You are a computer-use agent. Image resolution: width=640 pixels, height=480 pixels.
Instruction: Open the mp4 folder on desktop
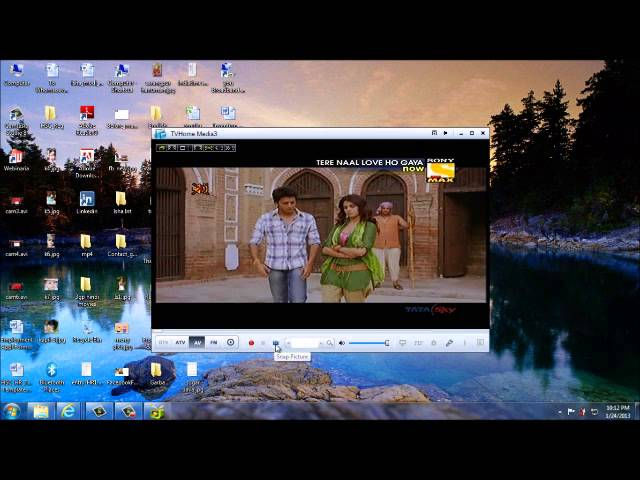pyautogui.click(x=86, y=246)
